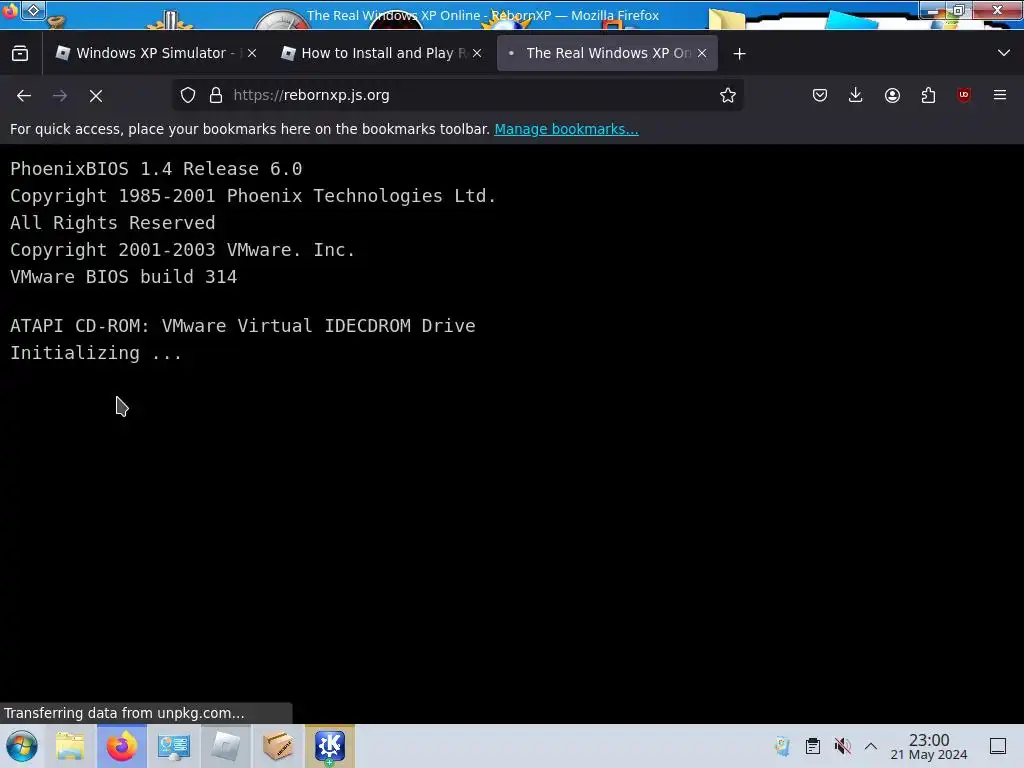
Task: Click 'Initializing ...' text
Action: pyautogui.click(x=96, y=353)
